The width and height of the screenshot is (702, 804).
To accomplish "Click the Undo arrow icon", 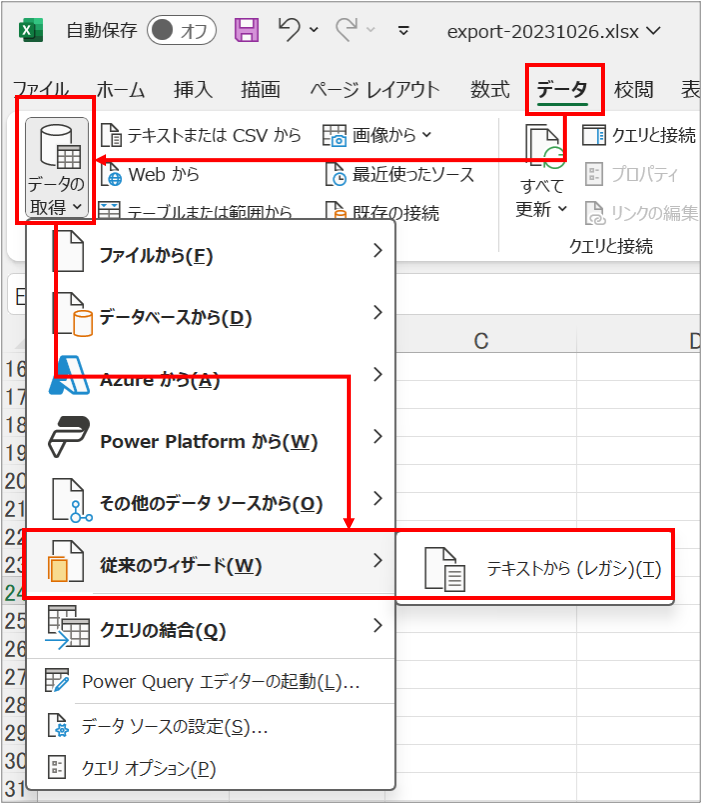I will tap(289, 30).
